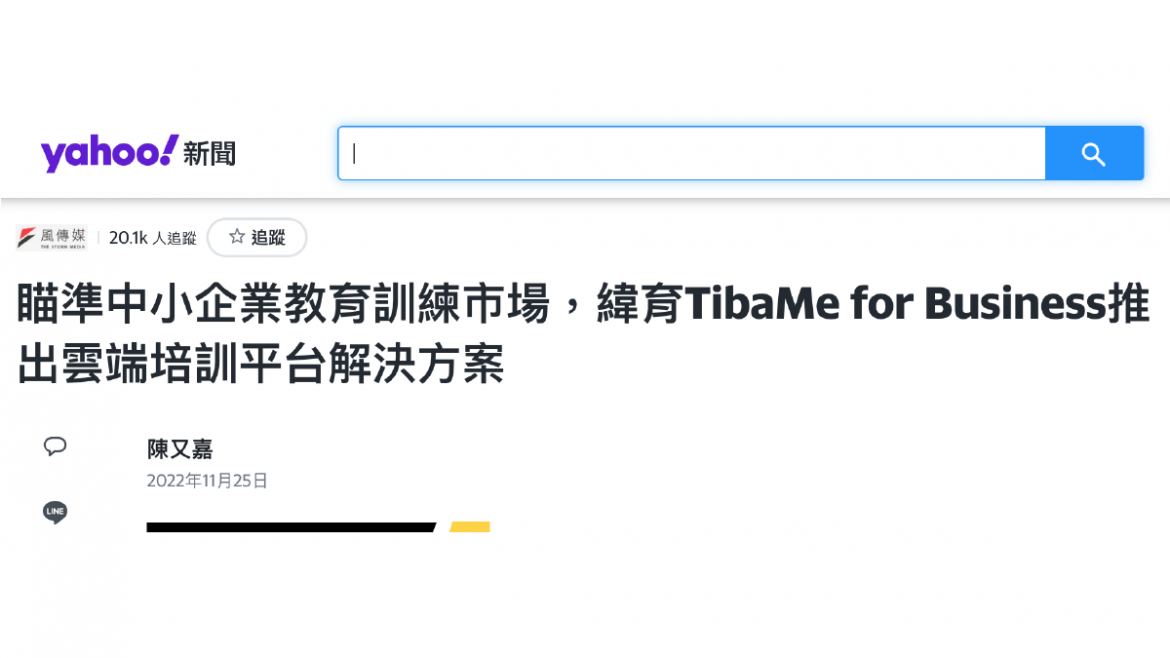This screenshot has height=658, width=1170.
Task: Click the black bar under the date
Action: click(290, 527)
